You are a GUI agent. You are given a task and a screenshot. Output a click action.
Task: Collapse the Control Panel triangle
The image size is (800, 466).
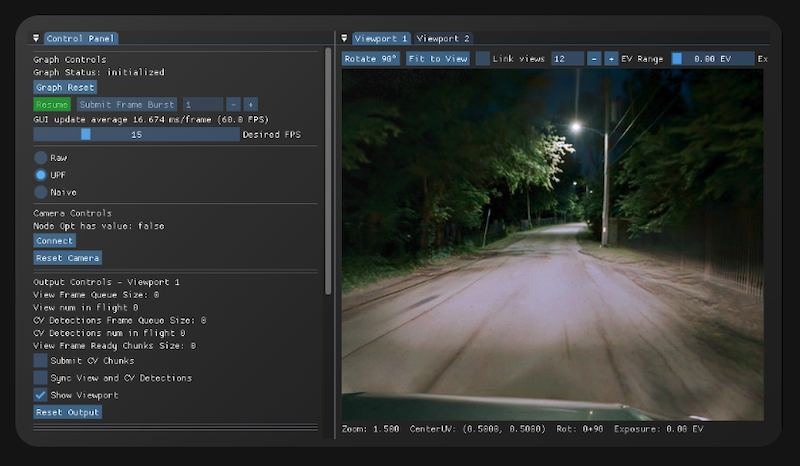(36, 39)
